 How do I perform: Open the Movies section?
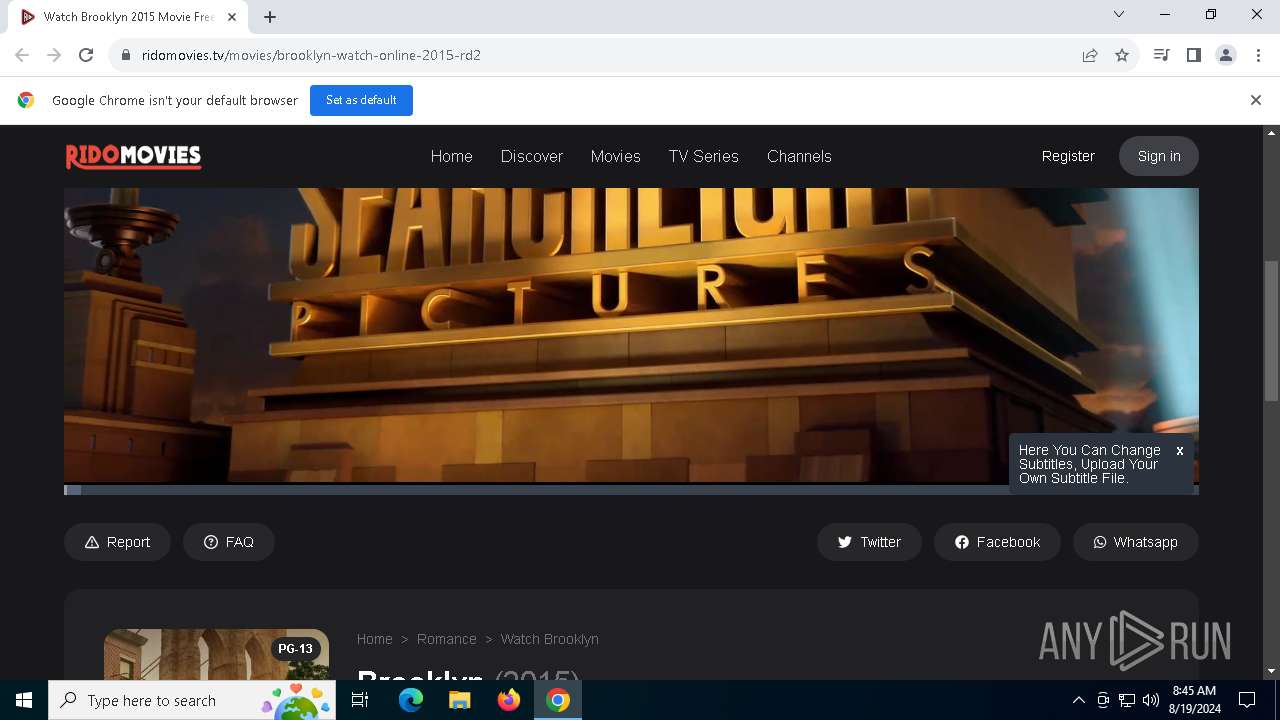click(x=615, y=156)
